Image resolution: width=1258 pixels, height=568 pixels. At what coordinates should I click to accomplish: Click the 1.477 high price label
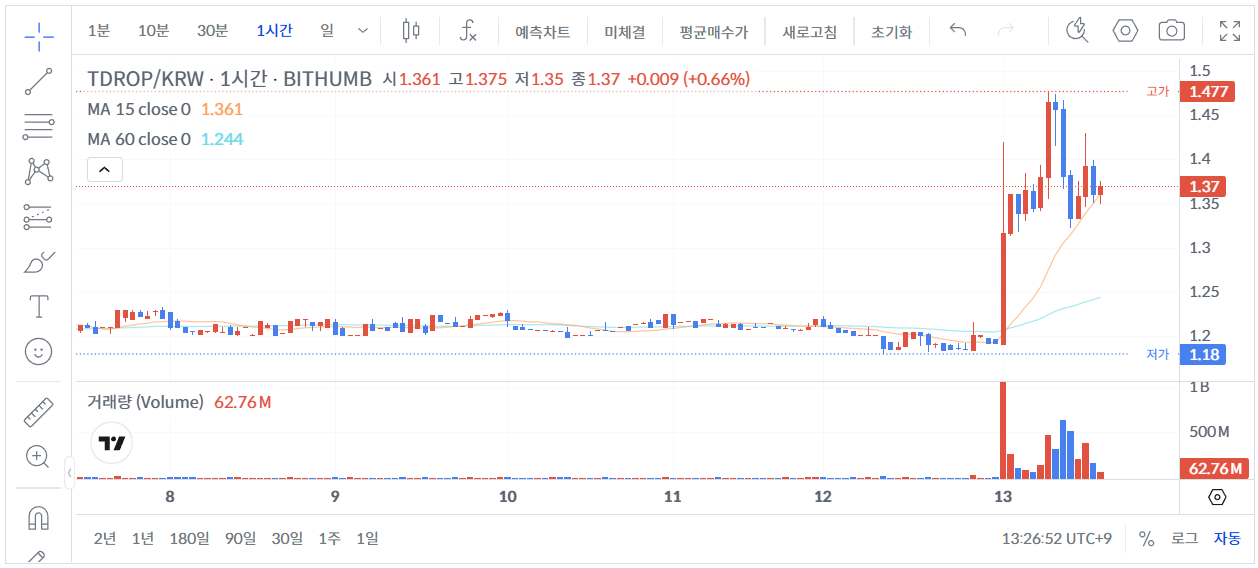click(x=1209, y=92)
